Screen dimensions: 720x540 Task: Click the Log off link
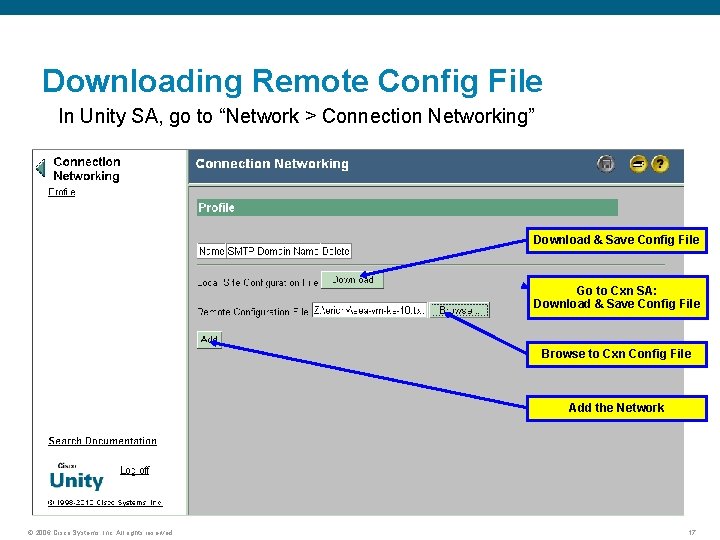(x=135, y=470)
